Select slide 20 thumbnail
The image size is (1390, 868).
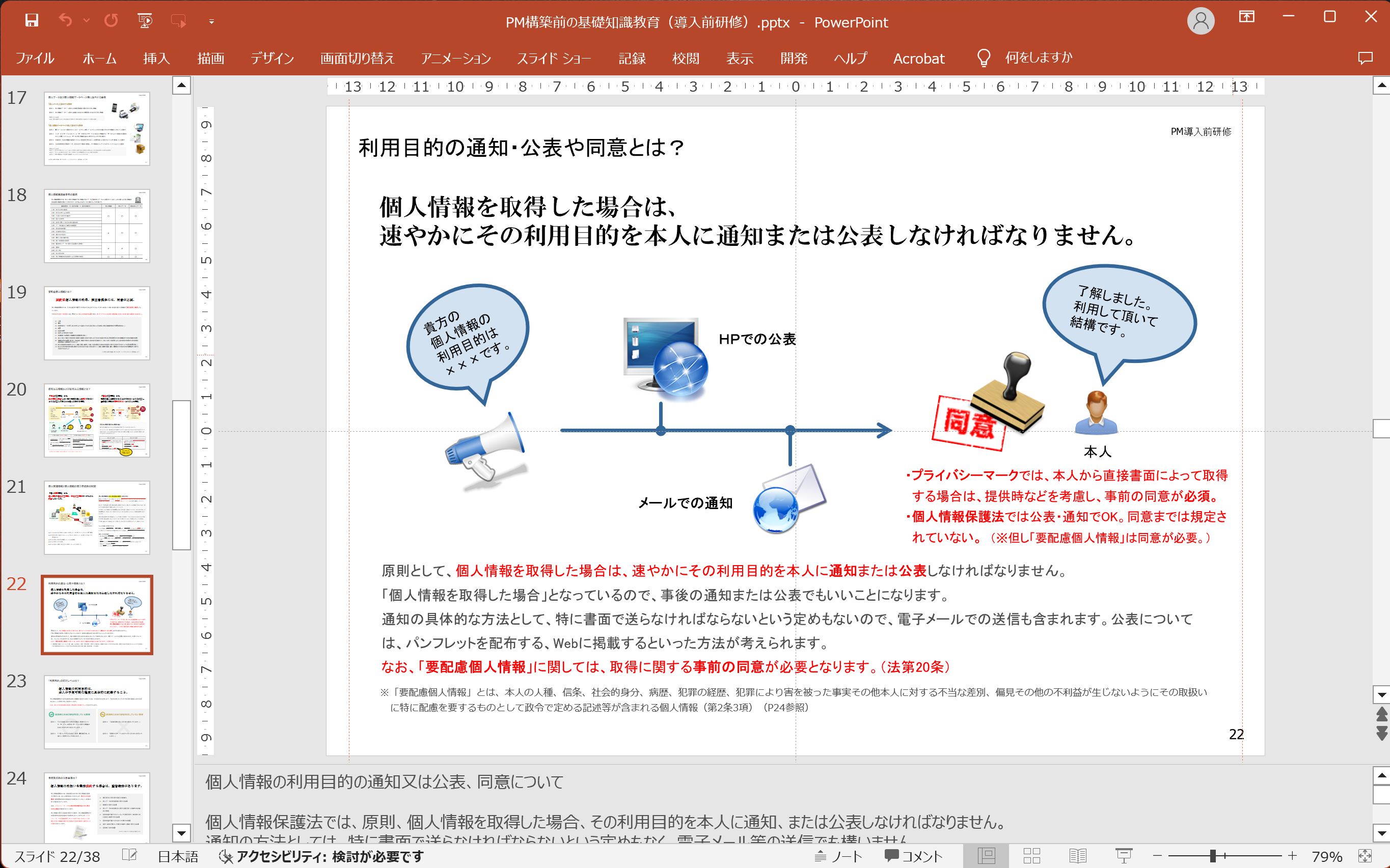[x=97, y=420]
